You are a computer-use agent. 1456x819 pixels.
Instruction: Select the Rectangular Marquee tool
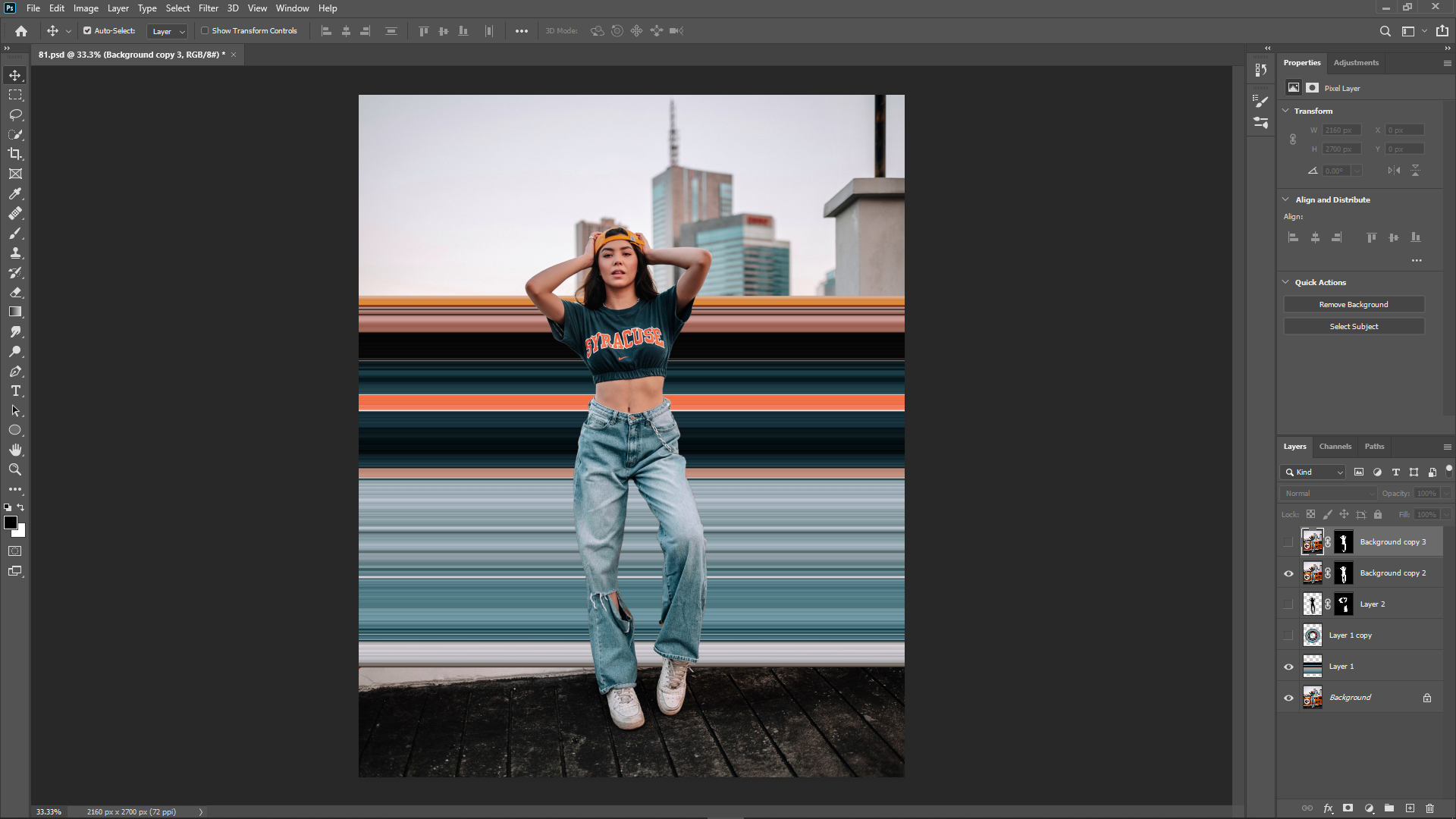point(15,95)
